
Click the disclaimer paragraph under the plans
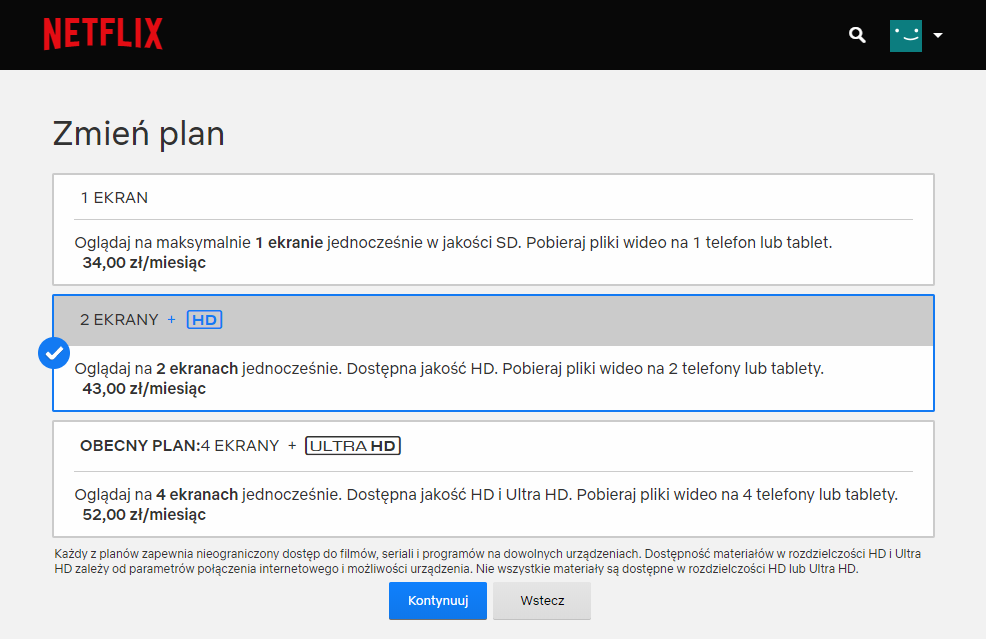[x=487, y=562]
